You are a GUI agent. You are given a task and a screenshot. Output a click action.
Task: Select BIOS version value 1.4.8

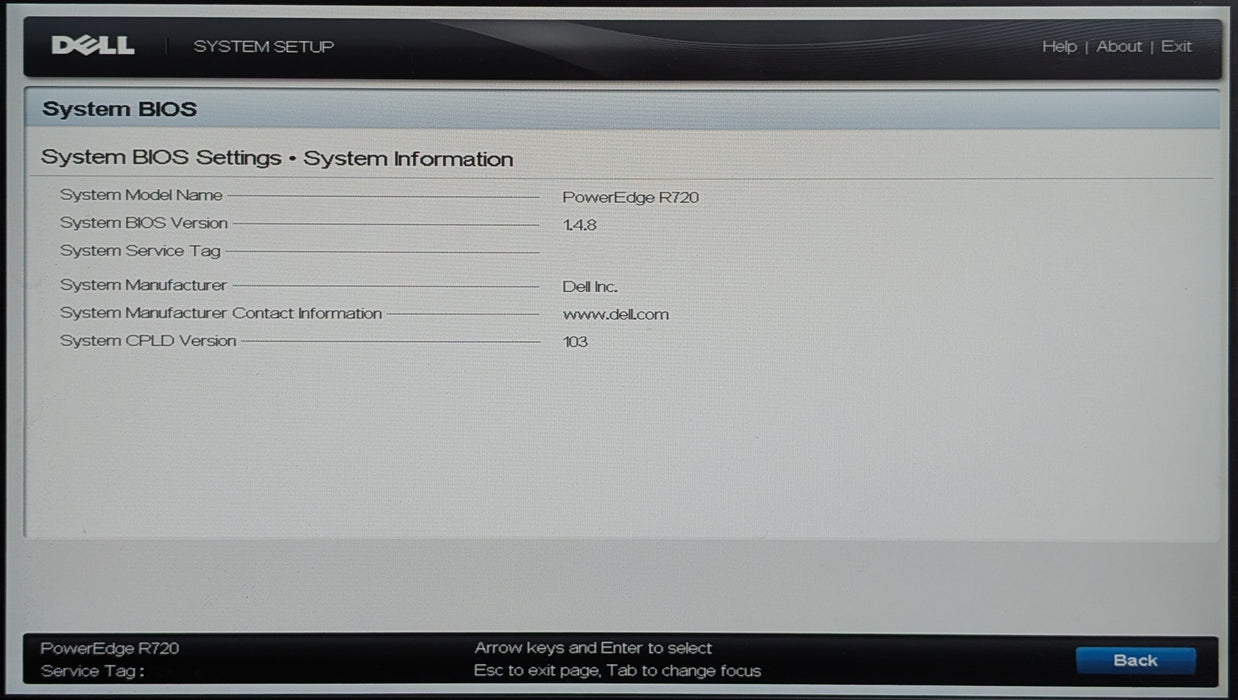tap(579, 225)
